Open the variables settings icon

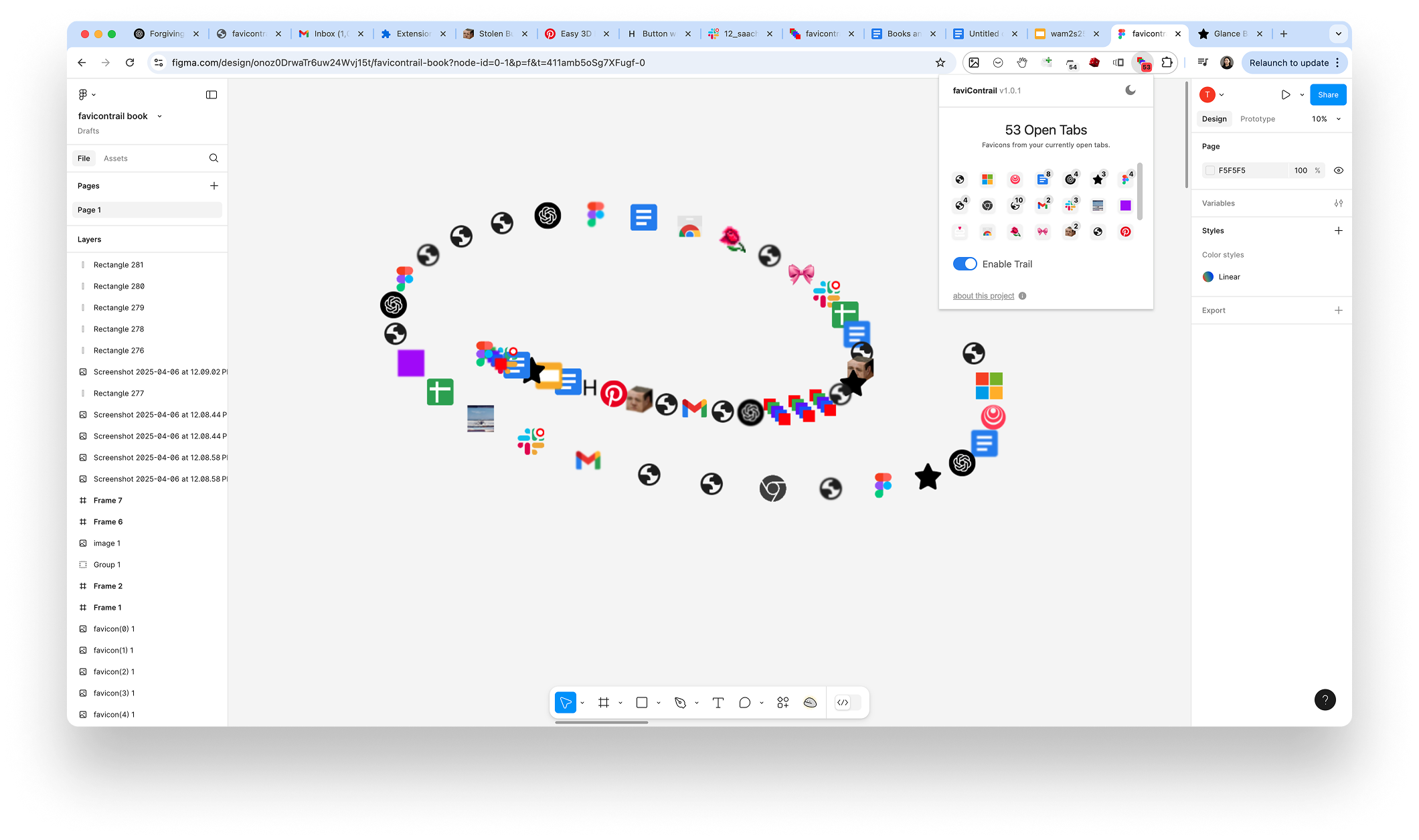(x=1338, y=203)
